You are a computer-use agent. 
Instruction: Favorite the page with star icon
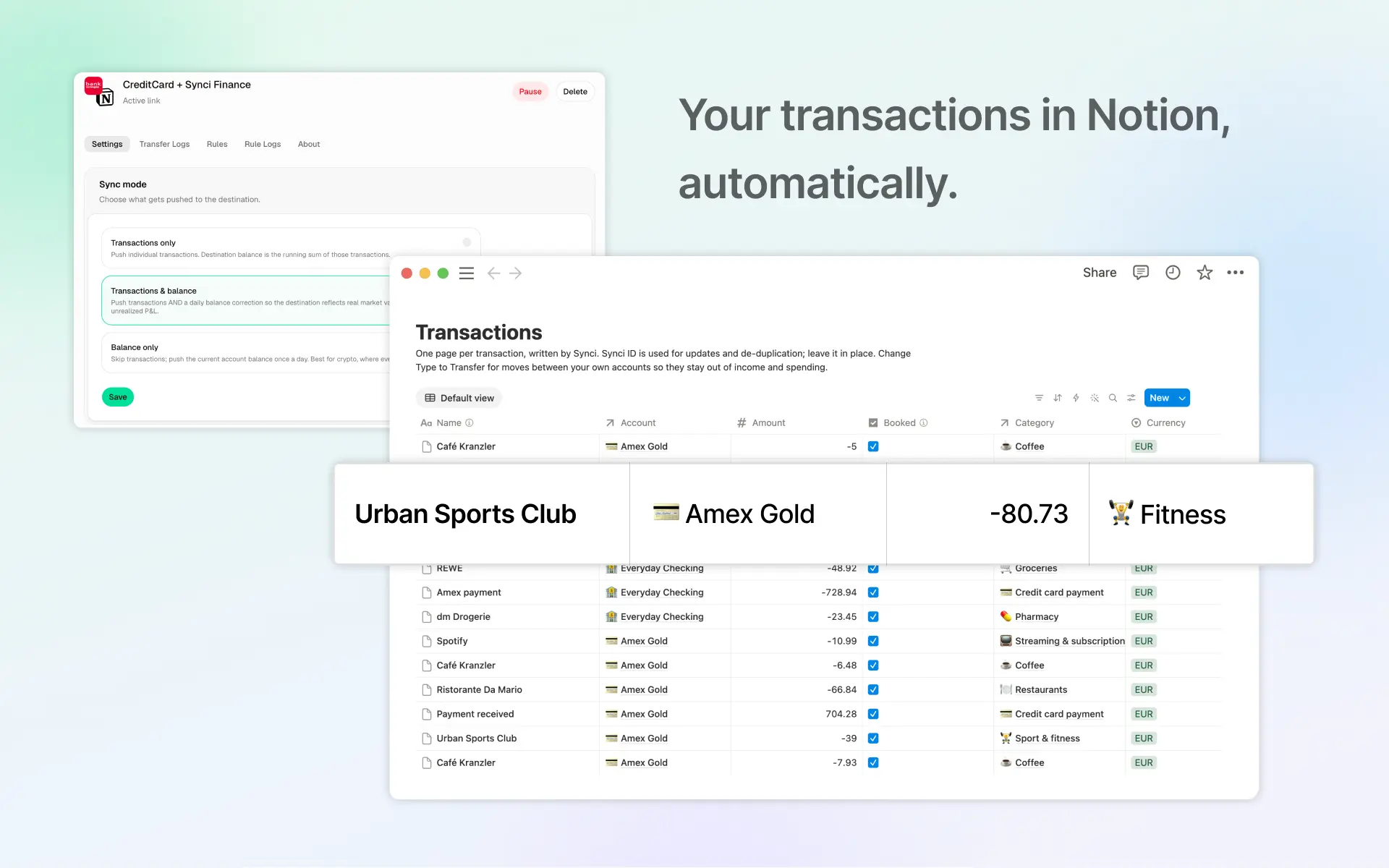pos(1205,273)
